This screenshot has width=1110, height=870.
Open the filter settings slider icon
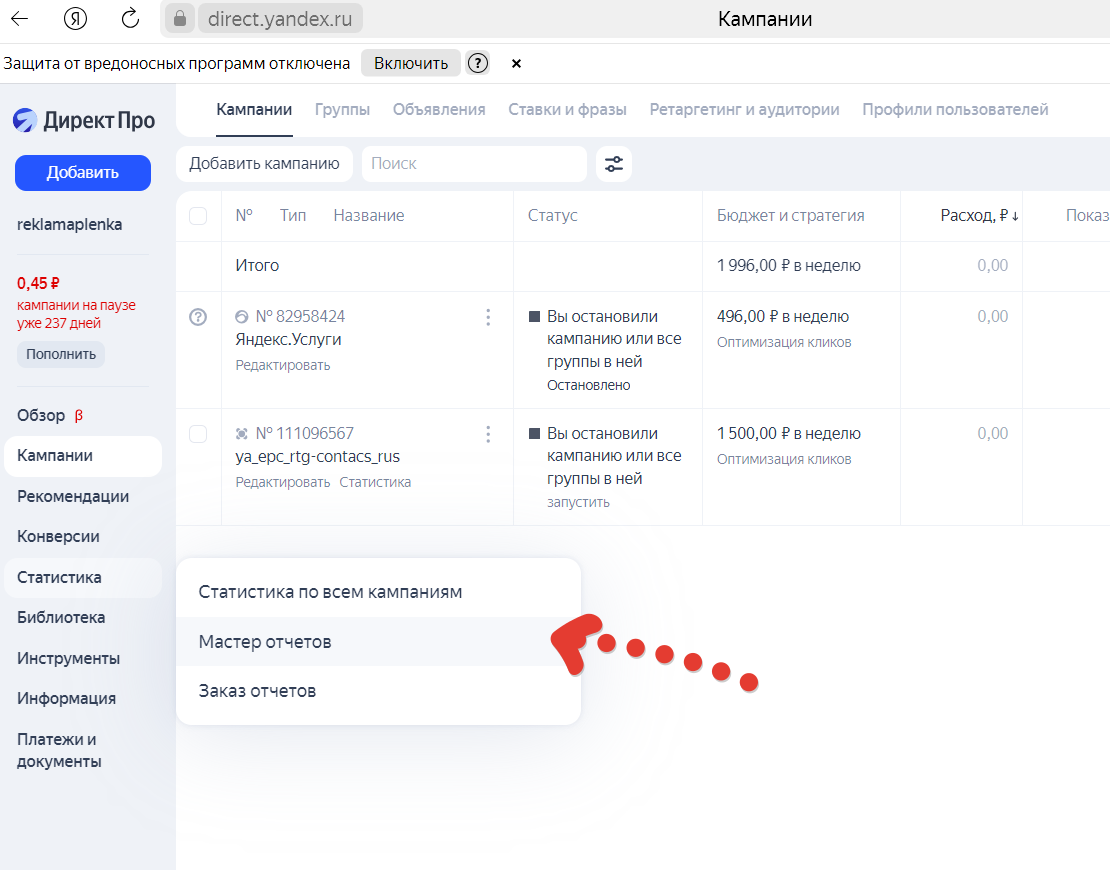(614, 164)
